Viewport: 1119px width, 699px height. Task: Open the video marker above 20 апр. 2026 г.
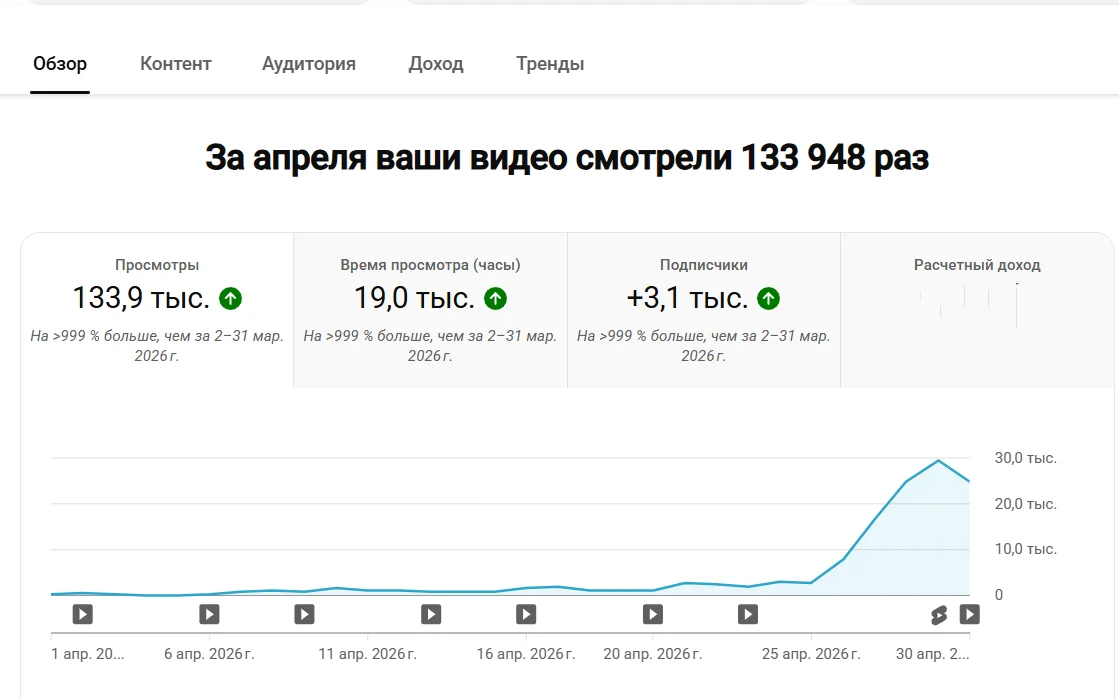(653, 614)
